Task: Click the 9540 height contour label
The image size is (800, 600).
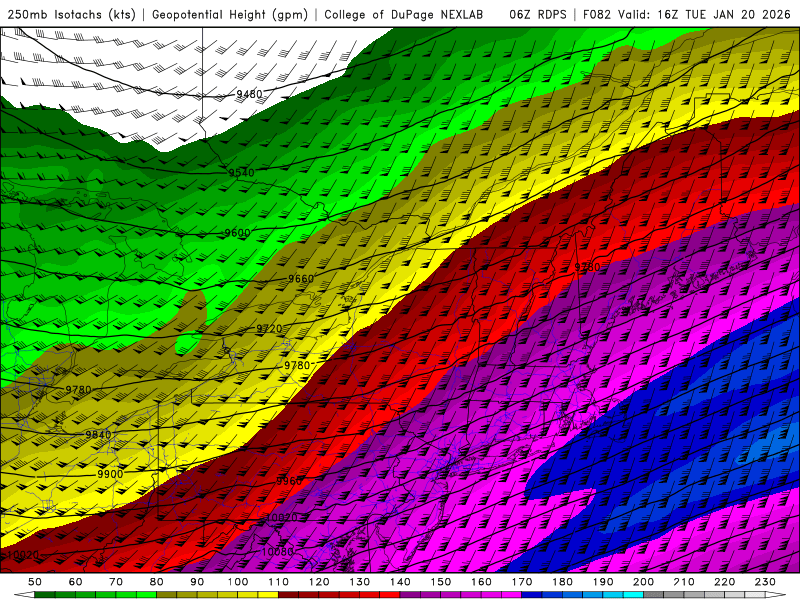Action: pyautogui.click(x=241, y=173)
